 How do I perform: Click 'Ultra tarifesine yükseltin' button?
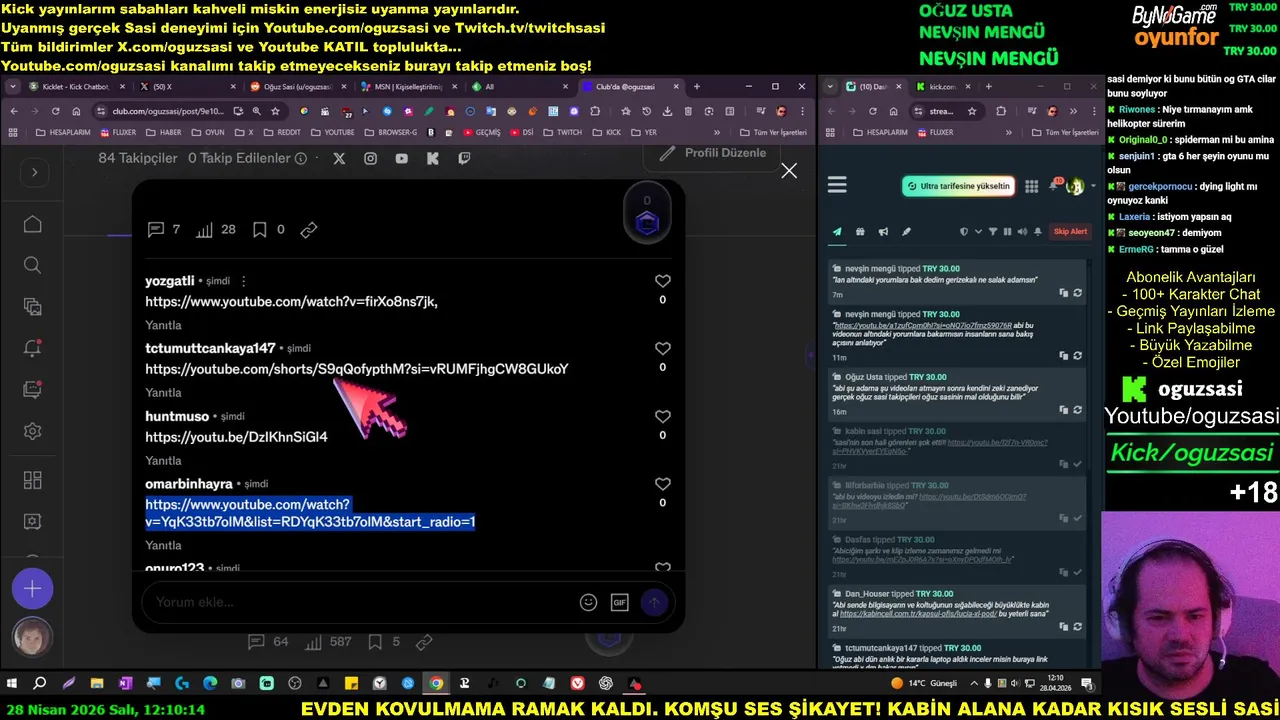pos(958,186)
